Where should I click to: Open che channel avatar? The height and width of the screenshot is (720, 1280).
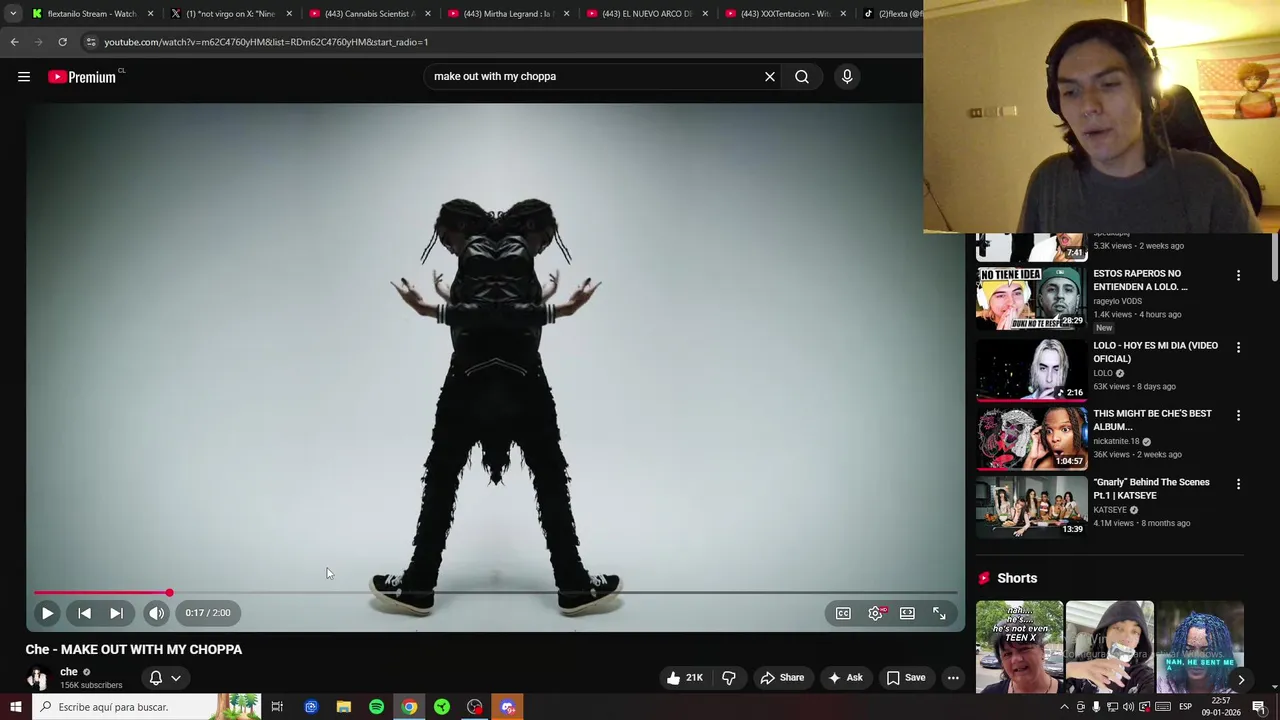tap(37, 678)
